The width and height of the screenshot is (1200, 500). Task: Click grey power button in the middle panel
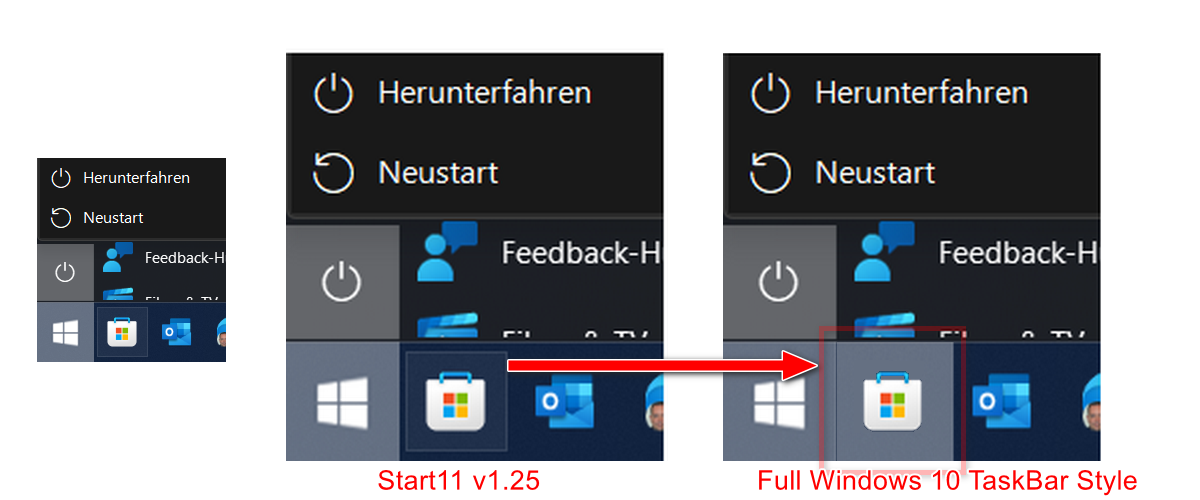[x=342, y=283]
